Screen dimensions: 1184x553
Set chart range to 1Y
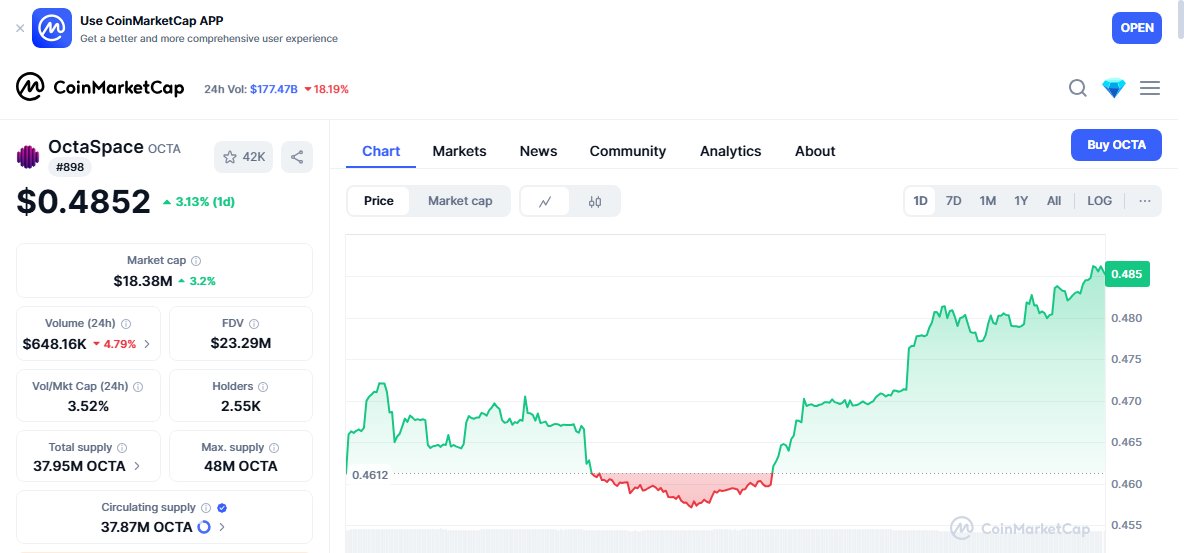[x=1021, y=201]
